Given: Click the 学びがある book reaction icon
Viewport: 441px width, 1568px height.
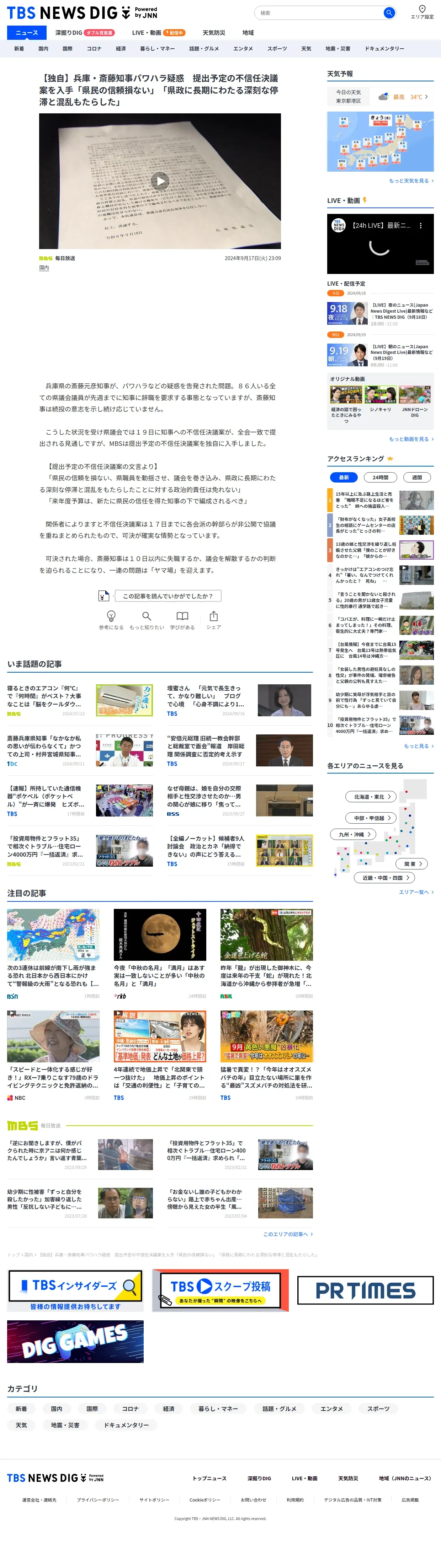Looking at the screenshot, I should click(x=182, y=616).
